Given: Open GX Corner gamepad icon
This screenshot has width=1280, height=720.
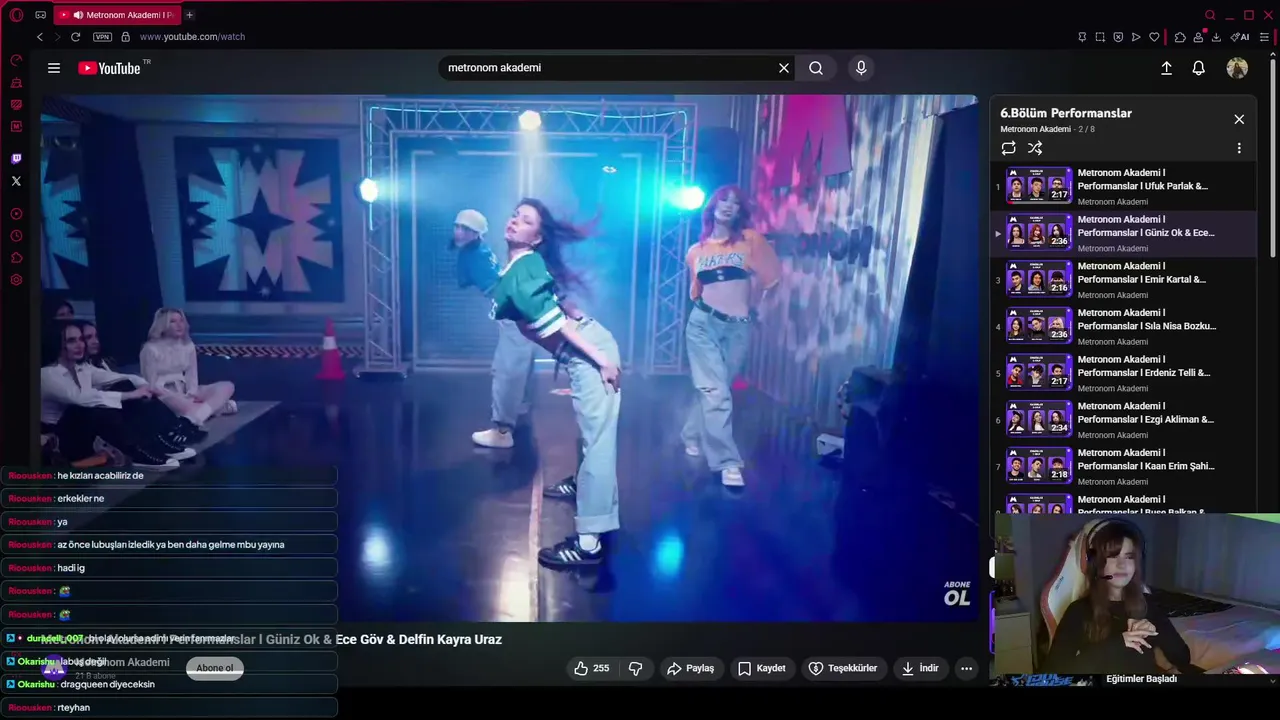Looking at the screenshot, I should [41, 15].
